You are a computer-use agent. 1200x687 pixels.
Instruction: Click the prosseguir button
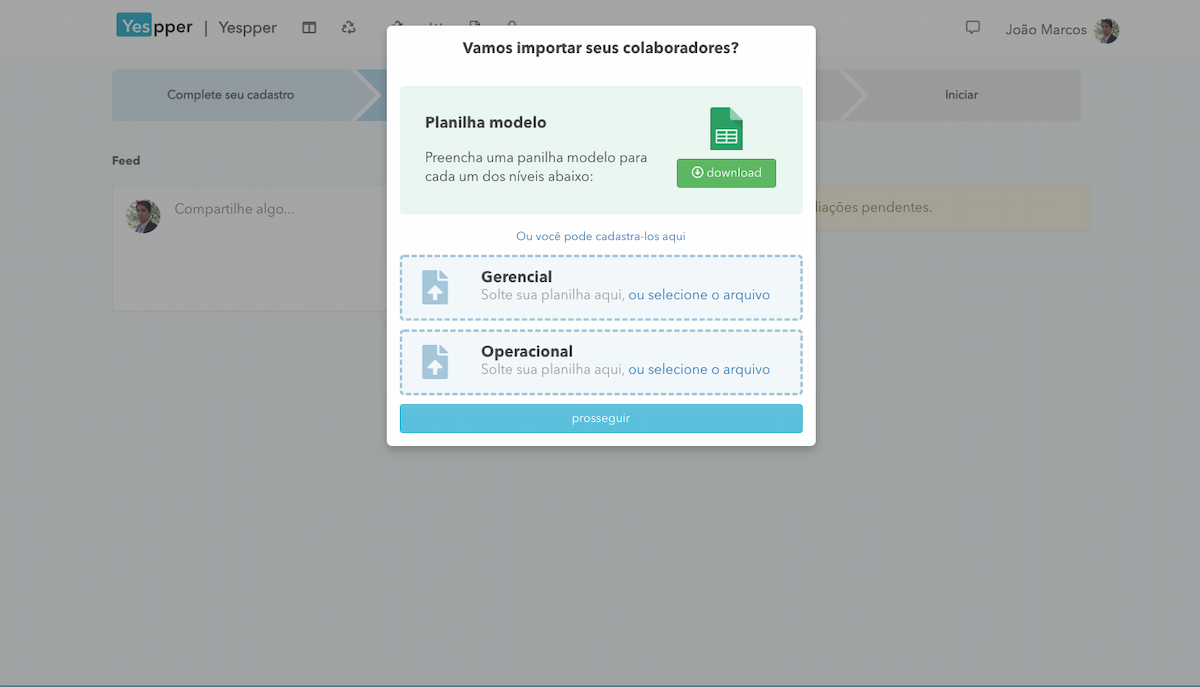pos(600,418)
